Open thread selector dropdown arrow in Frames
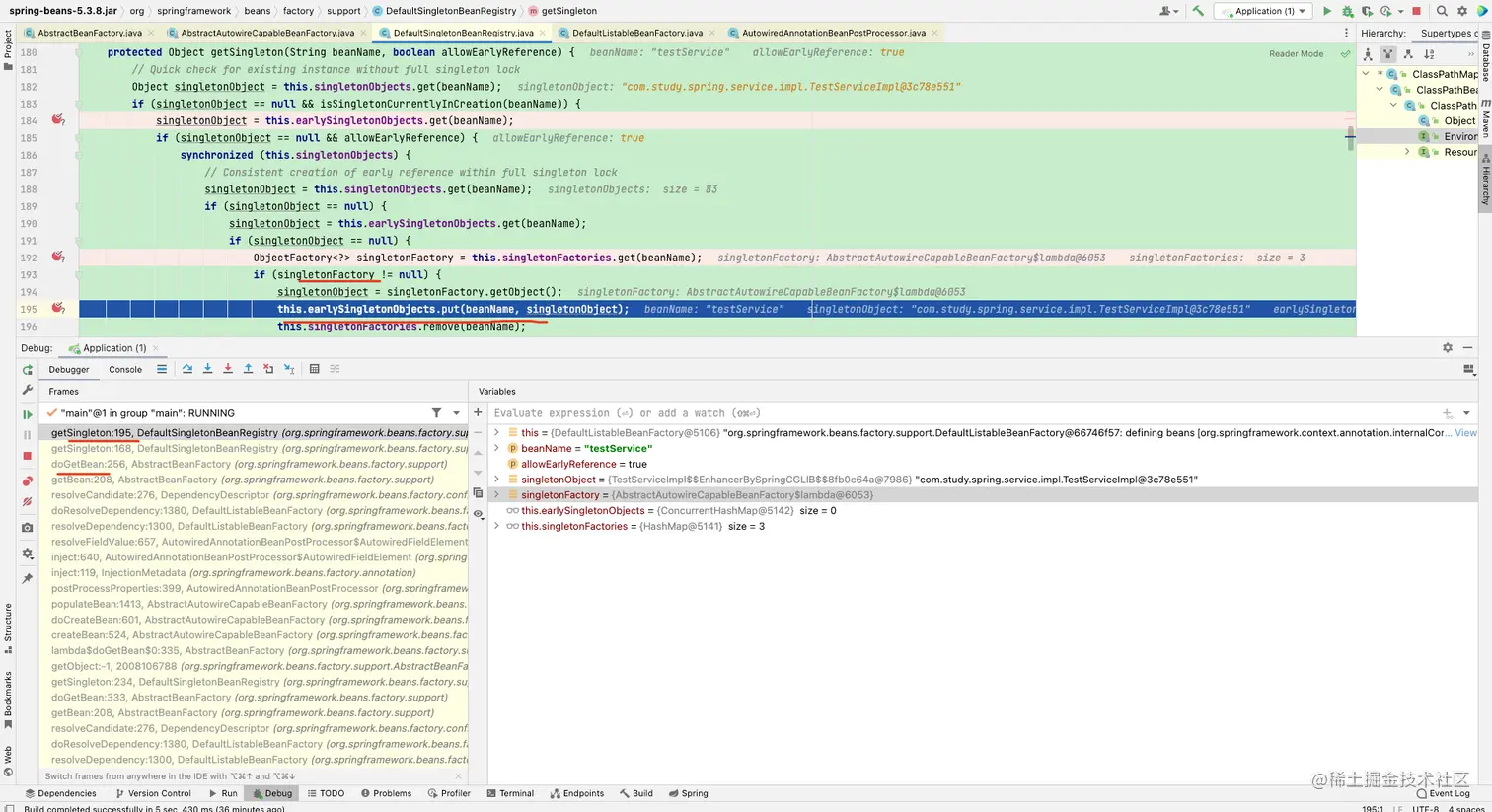Screen dimensions: 1492x812 (x=457, y=413)
